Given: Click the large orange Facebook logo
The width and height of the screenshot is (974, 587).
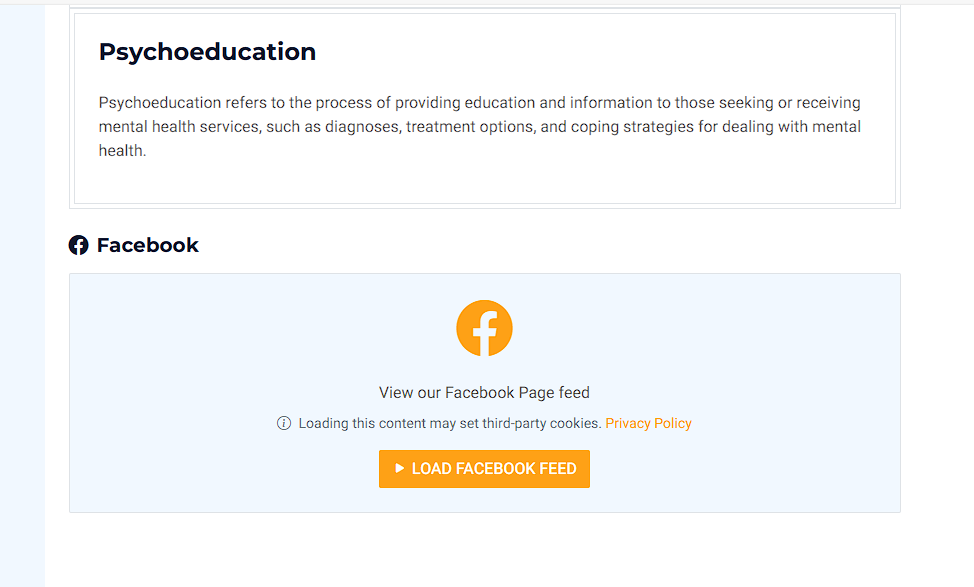Looking at the screenshot, I should tap(484, 328).
